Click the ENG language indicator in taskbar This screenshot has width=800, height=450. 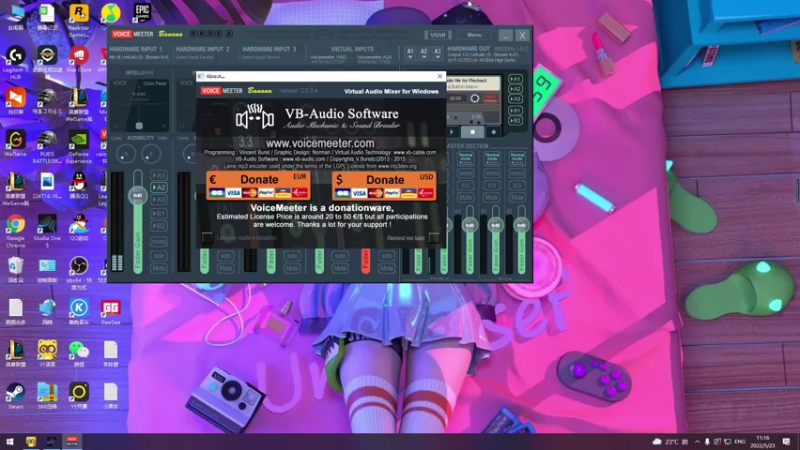pyautogui.click(x=739, y=441)
